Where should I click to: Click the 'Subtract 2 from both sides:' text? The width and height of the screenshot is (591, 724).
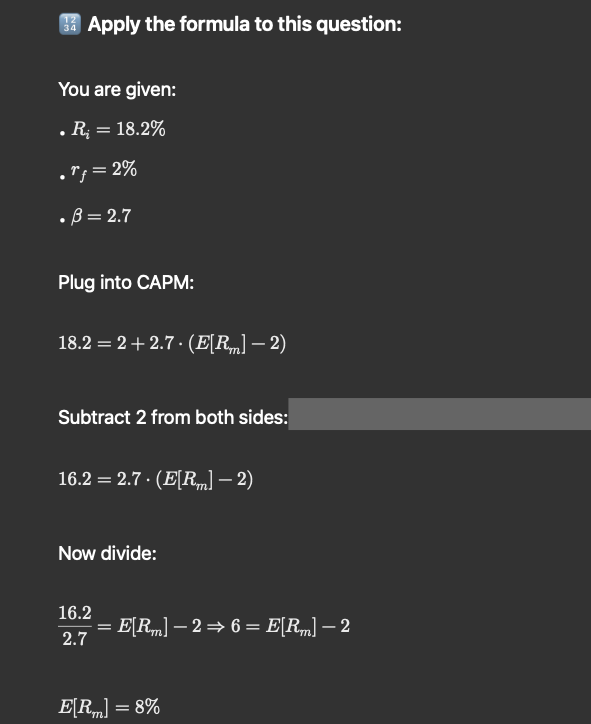(x=173, y=417)
